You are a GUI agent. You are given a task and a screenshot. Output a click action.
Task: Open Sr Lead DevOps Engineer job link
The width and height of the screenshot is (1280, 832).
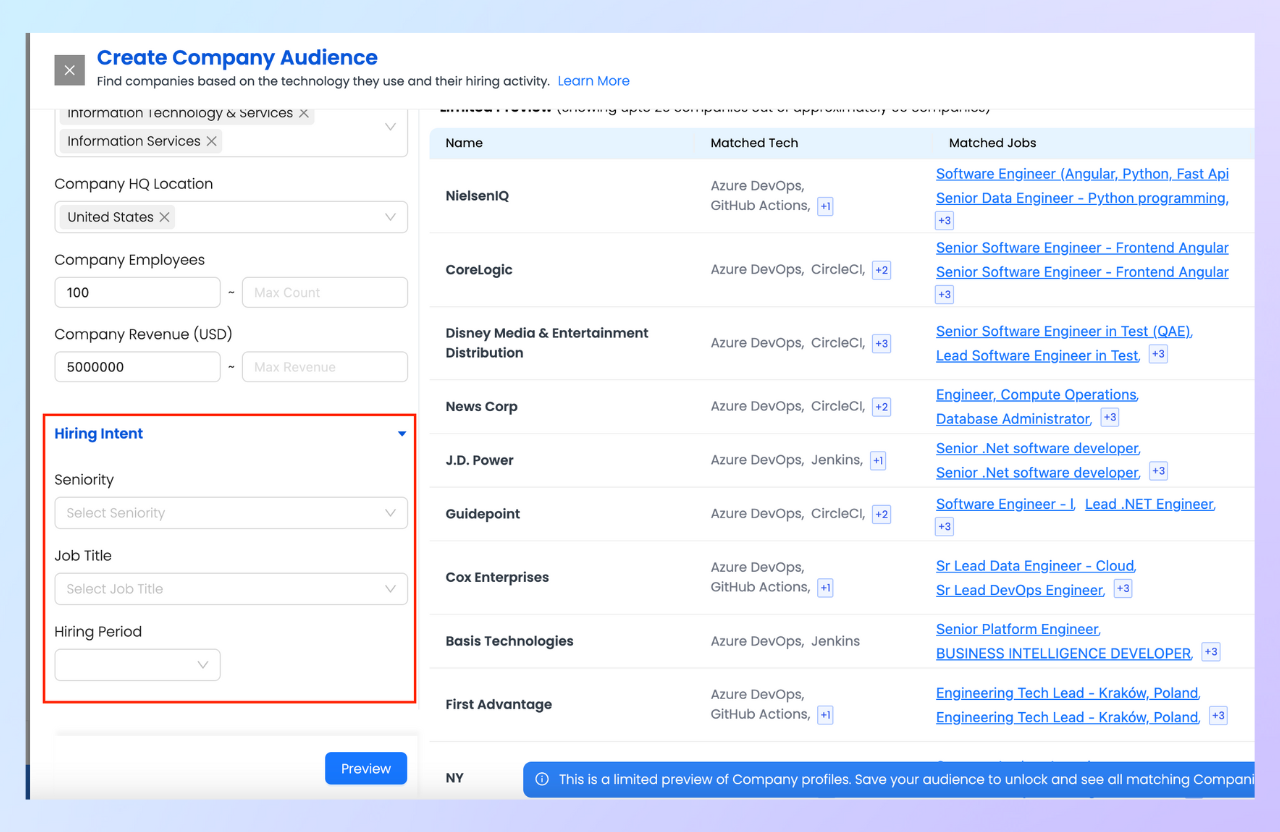[x=1019, y=590]
